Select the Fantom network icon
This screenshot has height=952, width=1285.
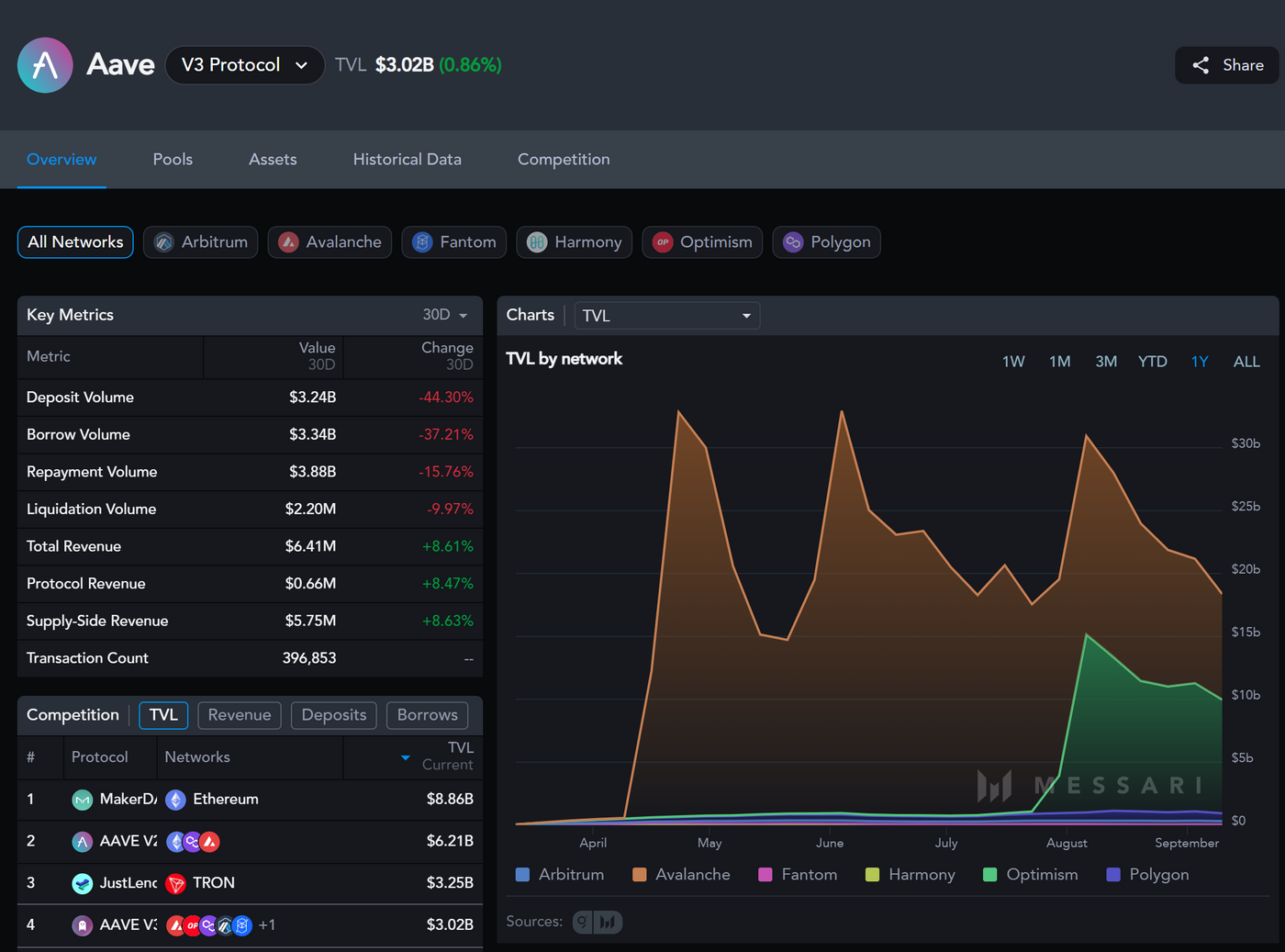point(421,241)
